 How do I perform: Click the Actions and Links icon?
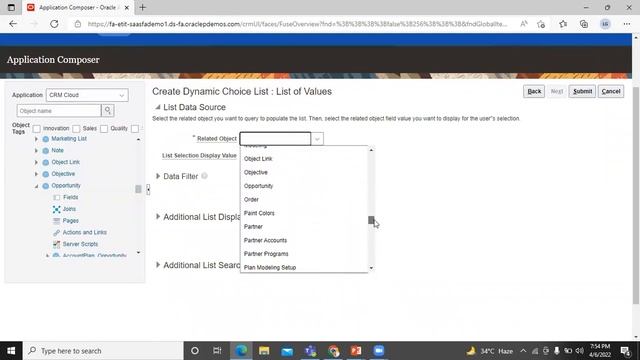click(x=57, y=232)
